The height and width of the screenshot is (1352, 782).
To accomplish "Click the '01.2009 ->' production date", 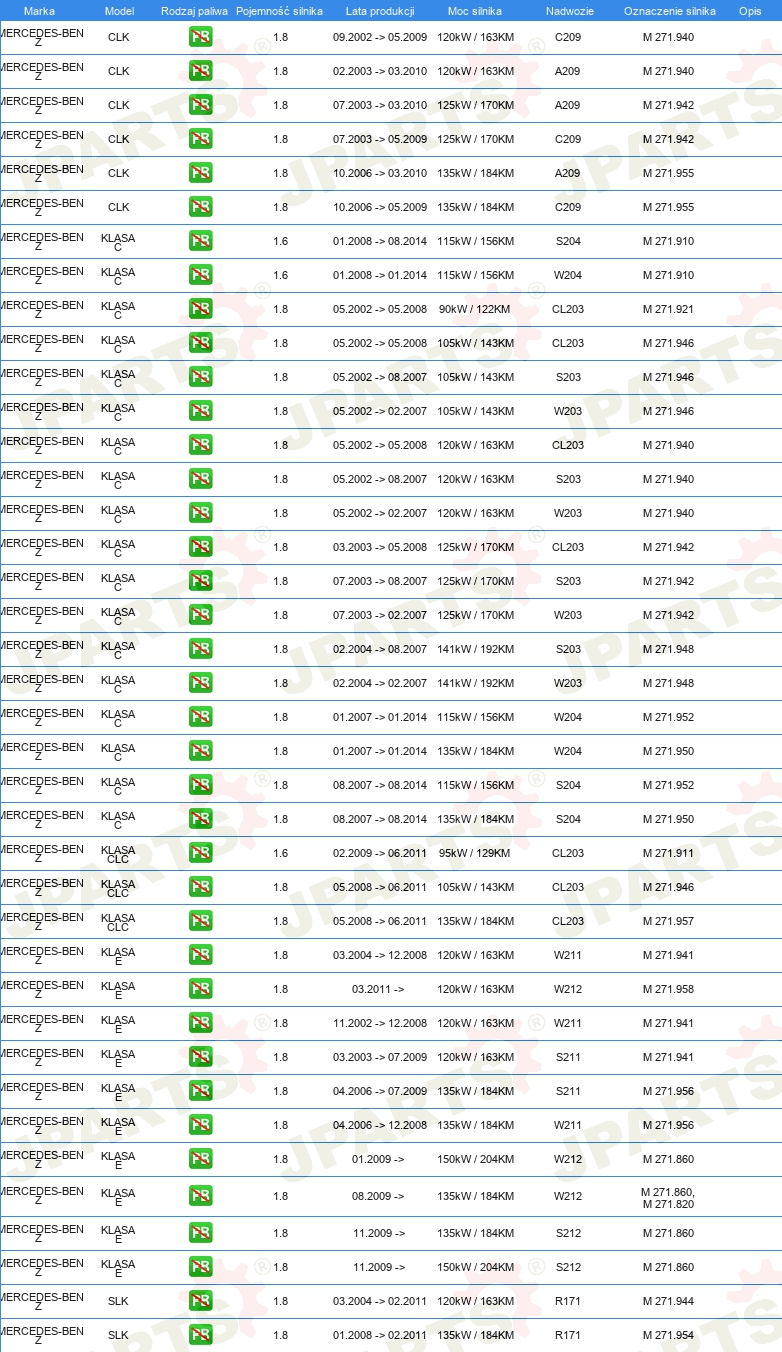I will pyautogui.click(x=378, y=1159).
